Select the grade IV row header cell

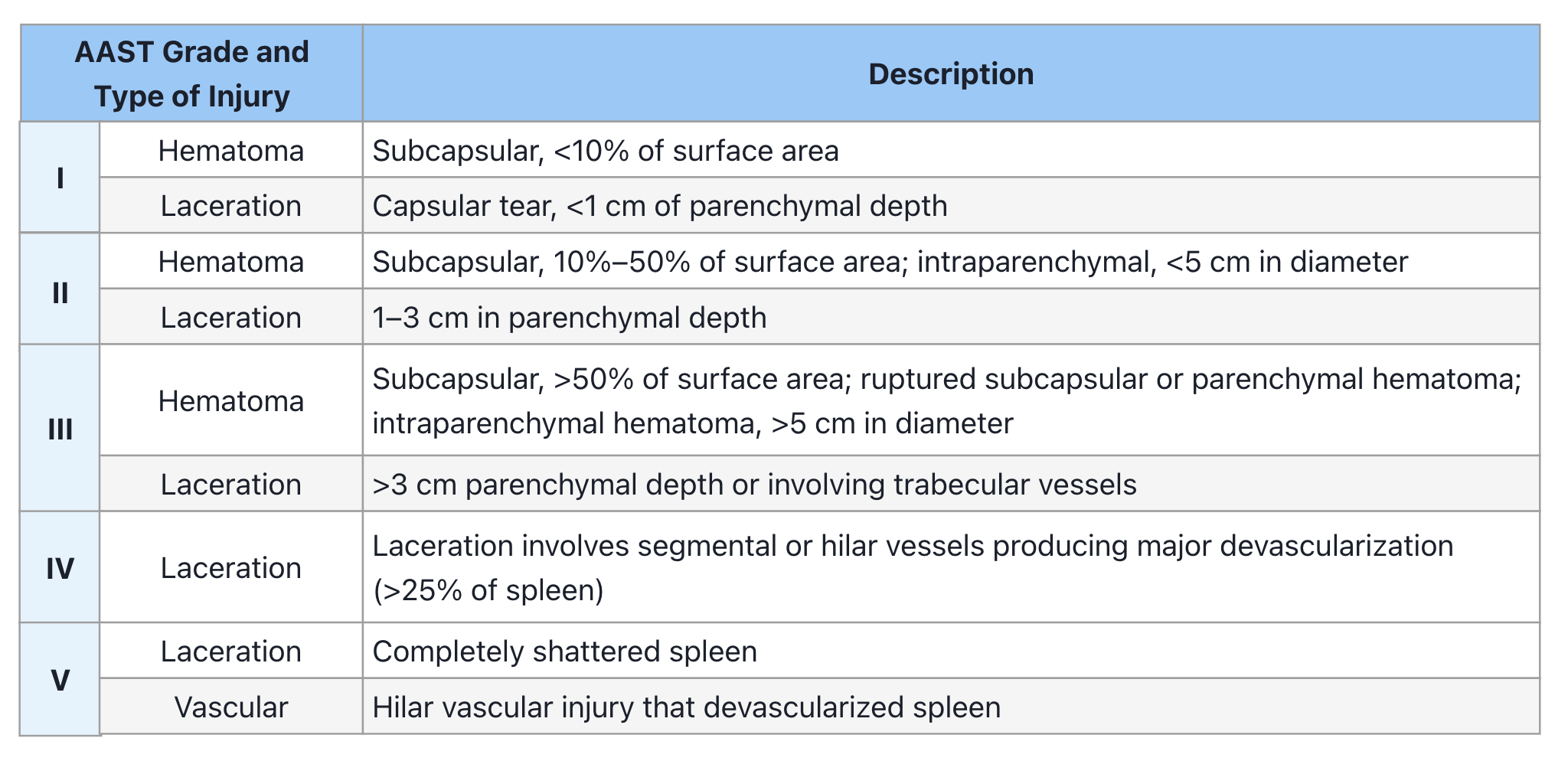(60, 568)
